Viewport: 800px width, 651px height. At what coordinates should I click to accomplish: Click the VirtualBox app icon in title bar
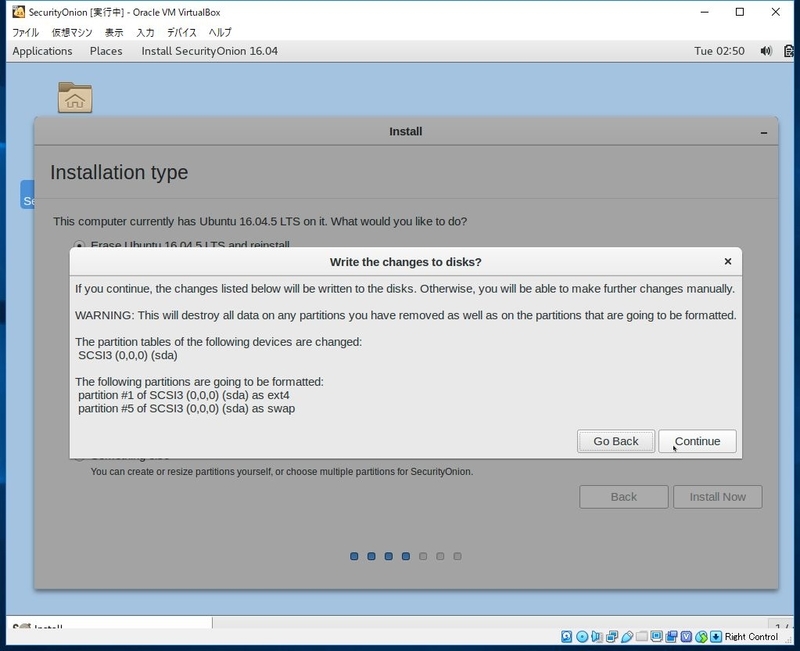[x=18, y=11]
